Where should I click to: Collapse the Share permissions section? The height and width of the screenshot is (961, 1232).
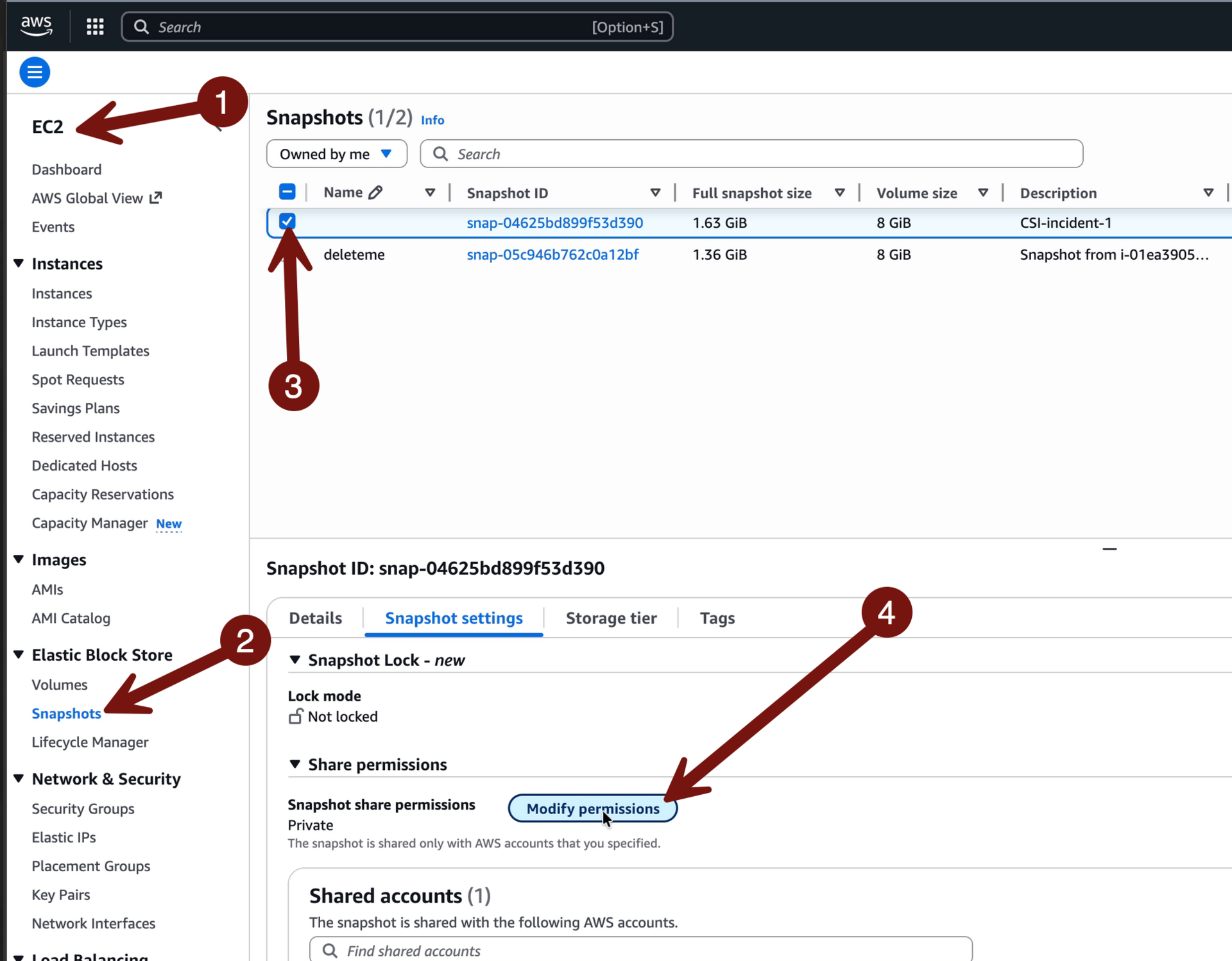click(x=295, y=764)
